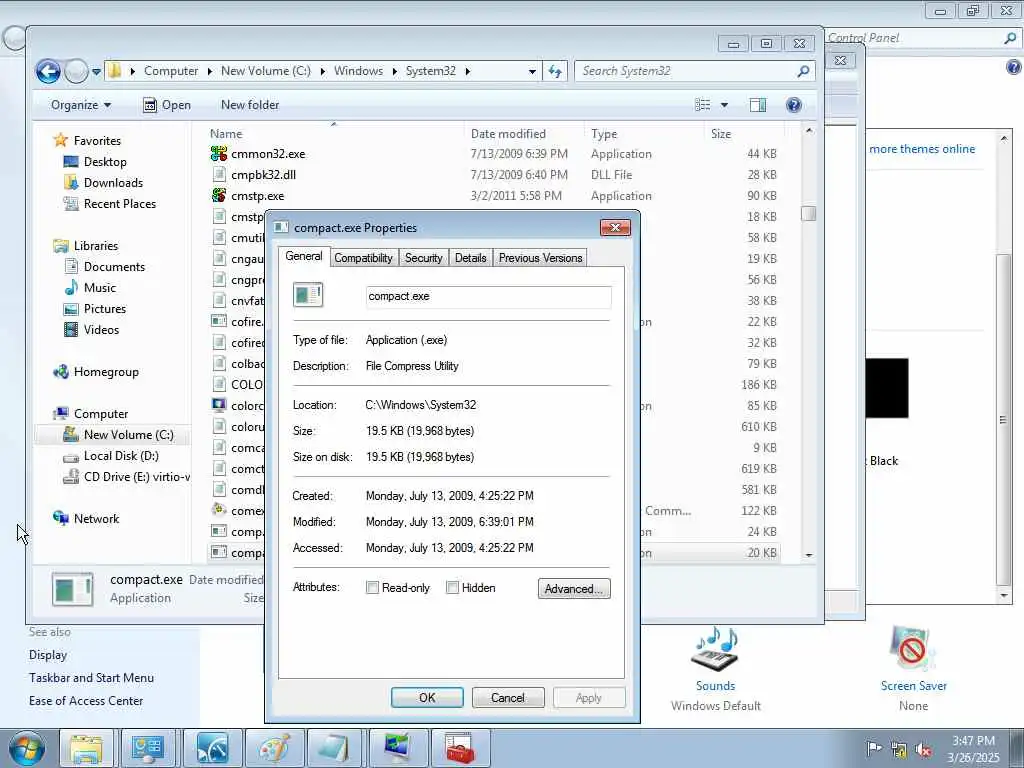Click Ease of Access Center link

tap(86, 701)
